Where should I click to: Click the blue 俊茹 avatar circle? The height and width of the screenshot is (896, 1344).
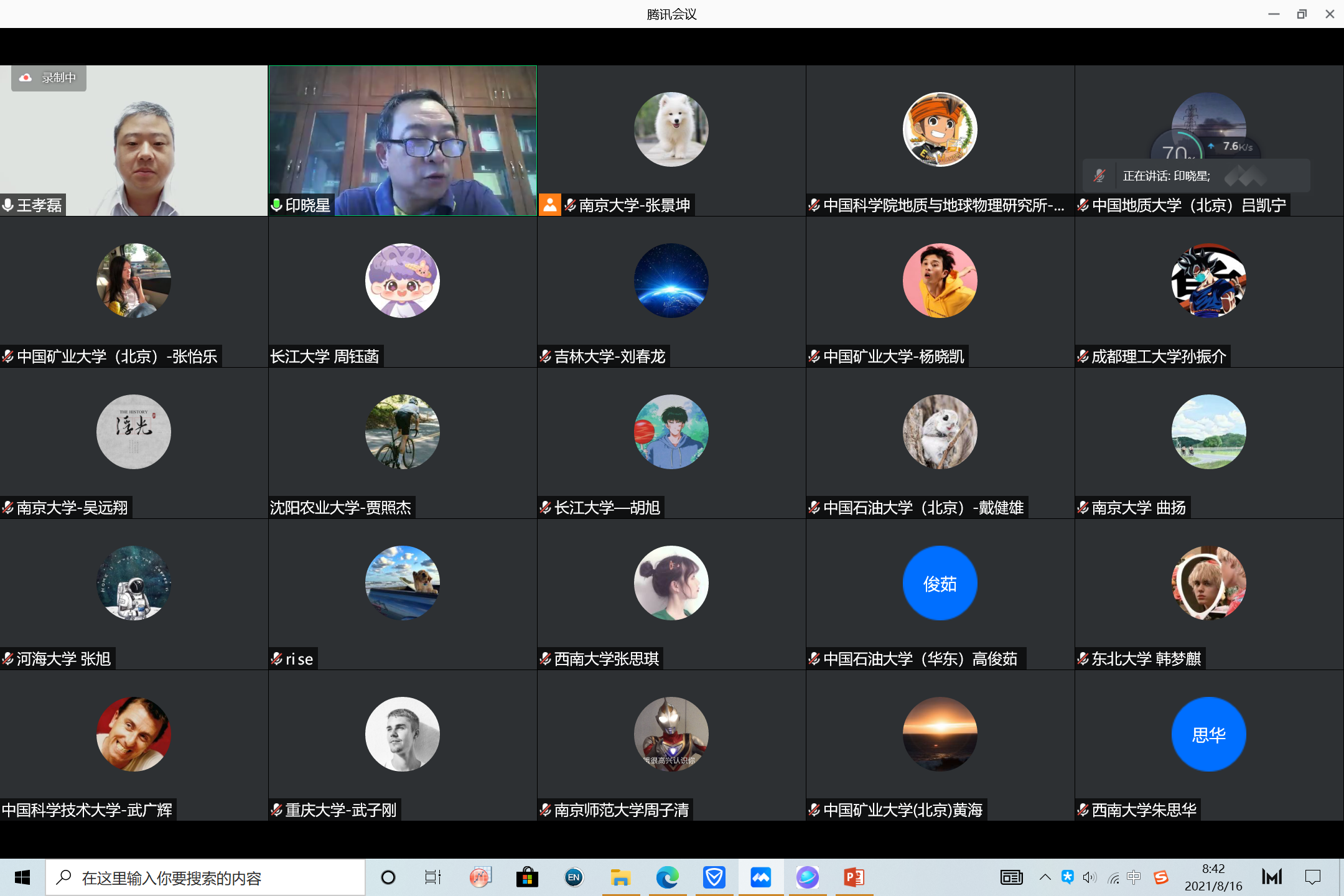tap(940, 583)
